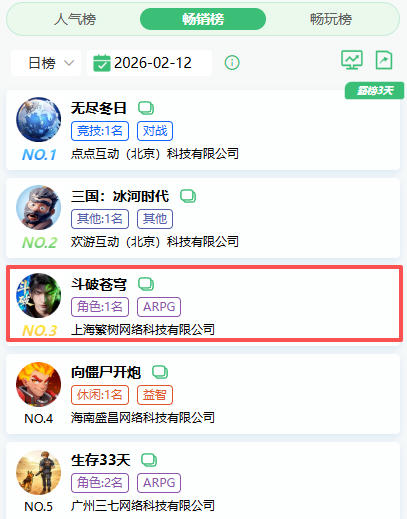Open the 无尽冬日 game thumbnail
Image resolution: width=407 pixels, height=519 pixels.
coord(39,119)
